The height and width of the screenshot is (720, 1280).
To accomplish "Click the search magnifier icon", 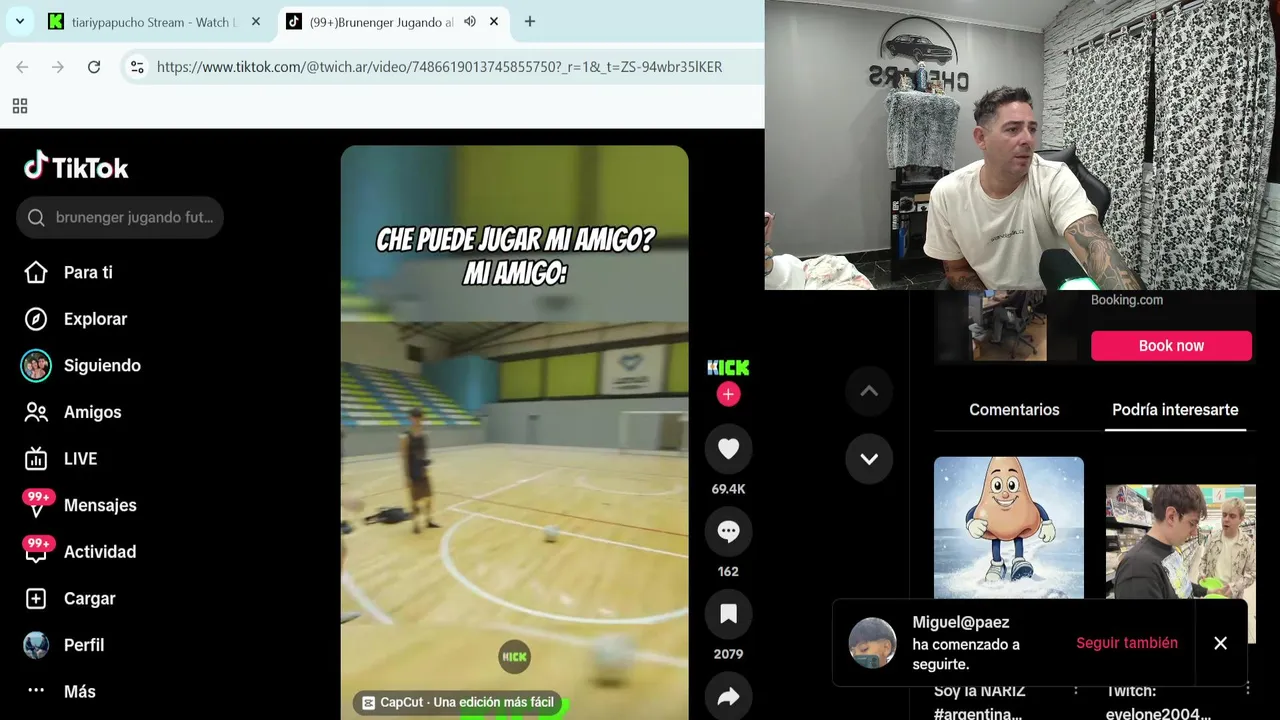I will (36, 217).
